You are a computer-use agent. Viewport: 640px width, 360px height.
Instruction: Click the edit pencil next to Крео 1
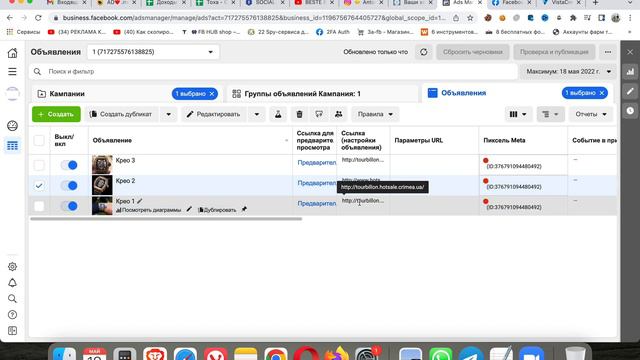(x=140, y=201)
